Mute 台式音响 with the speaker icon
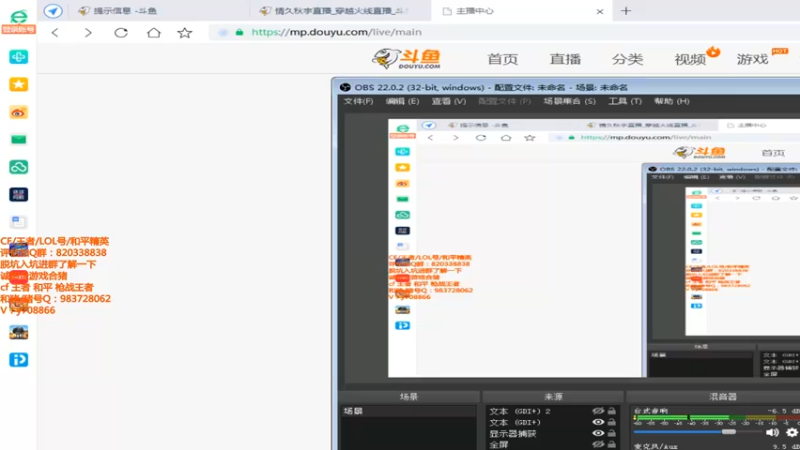Screen dimensions: 800x450 pyautogui.click(x=772, y=432)
